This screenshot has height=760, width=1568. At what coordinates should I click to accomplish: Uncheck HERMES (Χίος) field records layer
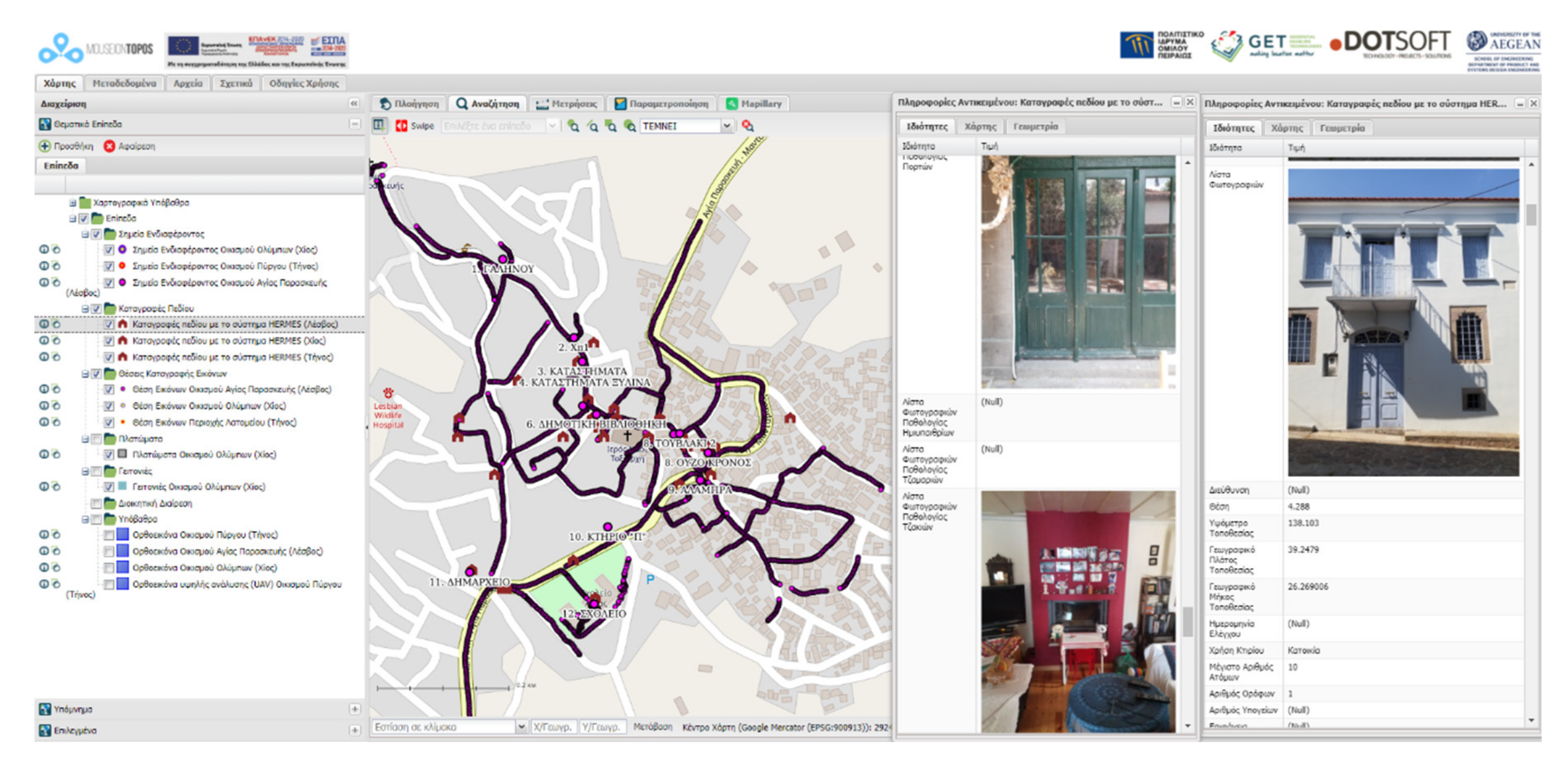coord(109,341)
